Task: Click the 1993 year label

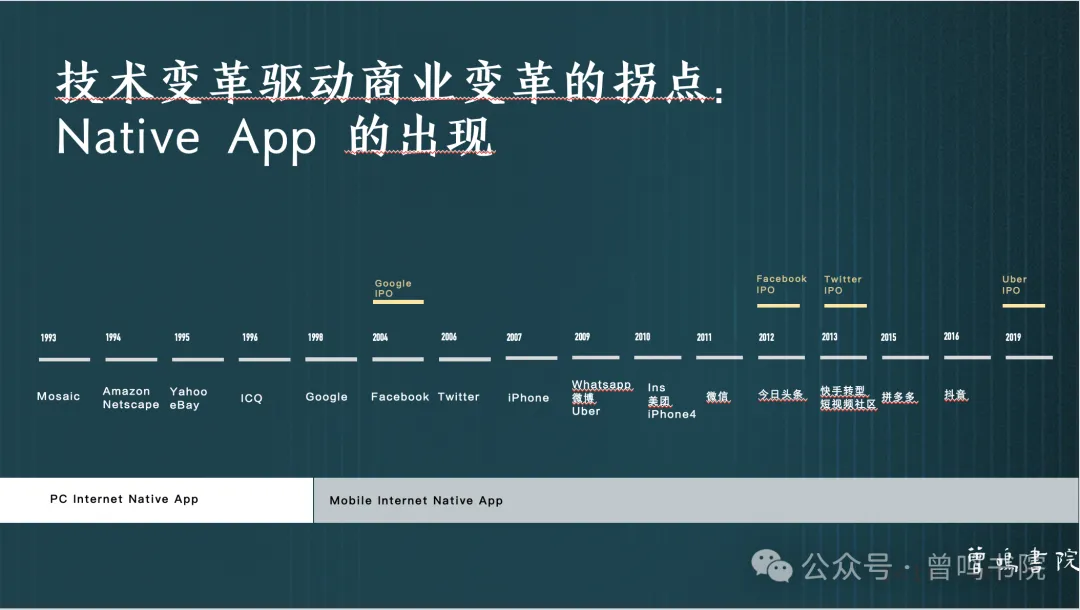Action: [x=48, y=337]
